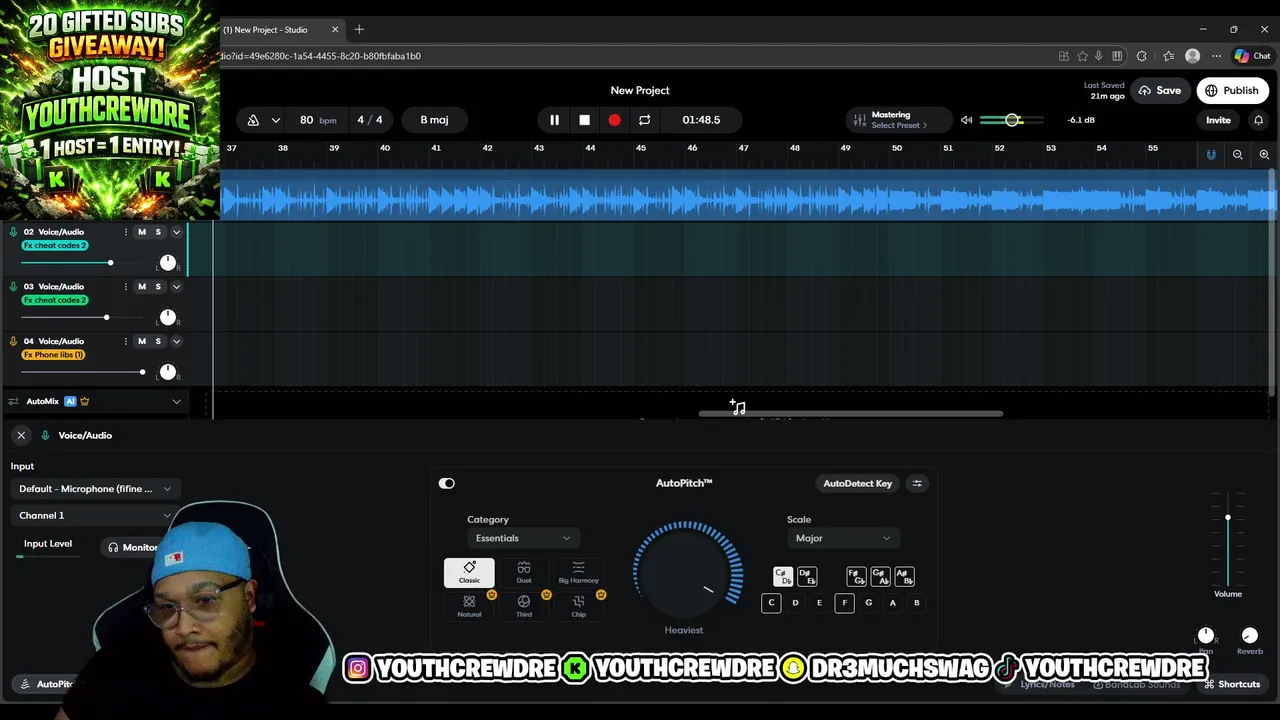The height and width of the screenshot is (720, 1280).
Task: Select the Classic AutoPitch preset
Action: tap(469, 573)
